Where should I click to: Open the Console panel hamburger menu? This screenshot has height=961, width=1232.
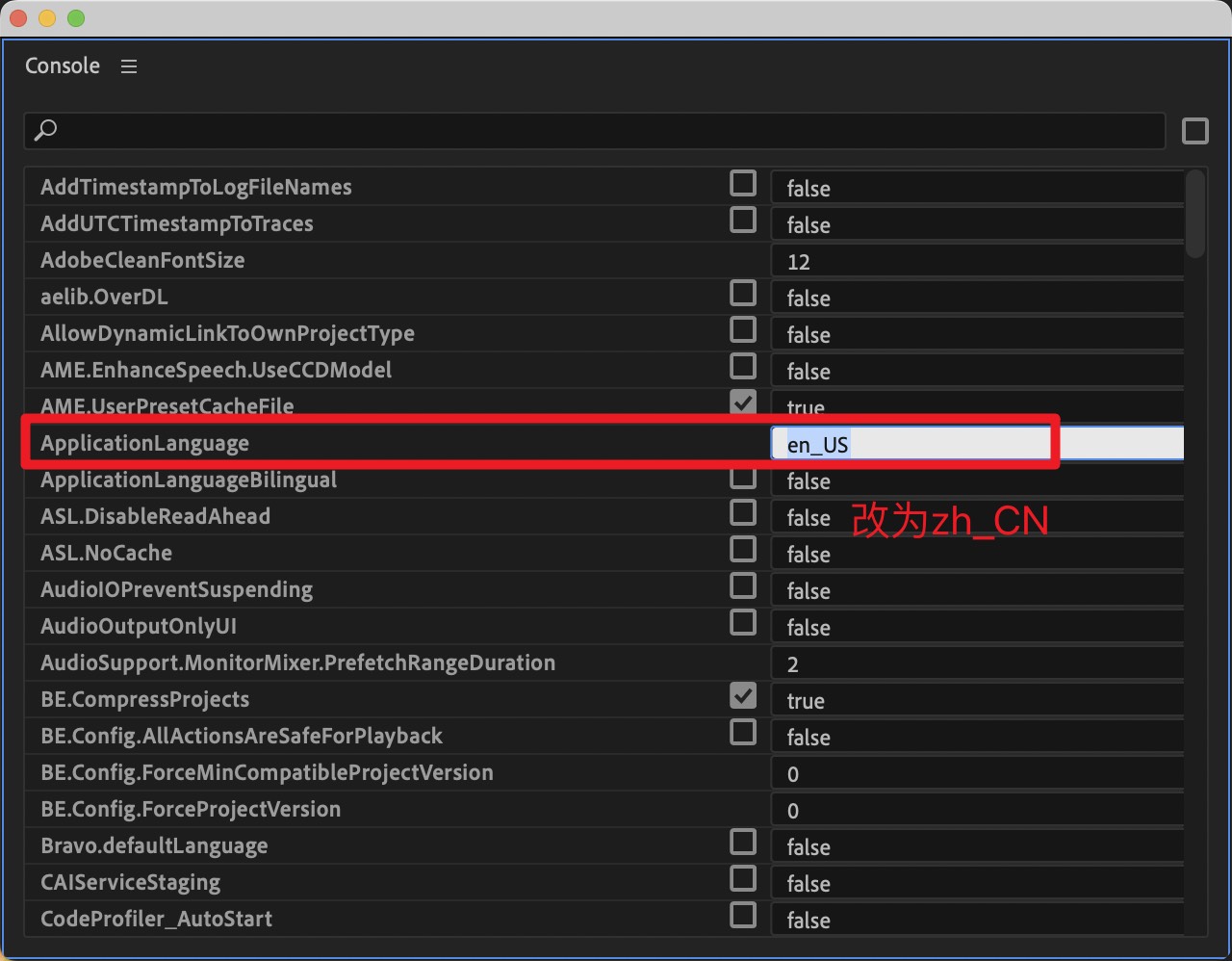pyautogui.click(x=129, y=66)
